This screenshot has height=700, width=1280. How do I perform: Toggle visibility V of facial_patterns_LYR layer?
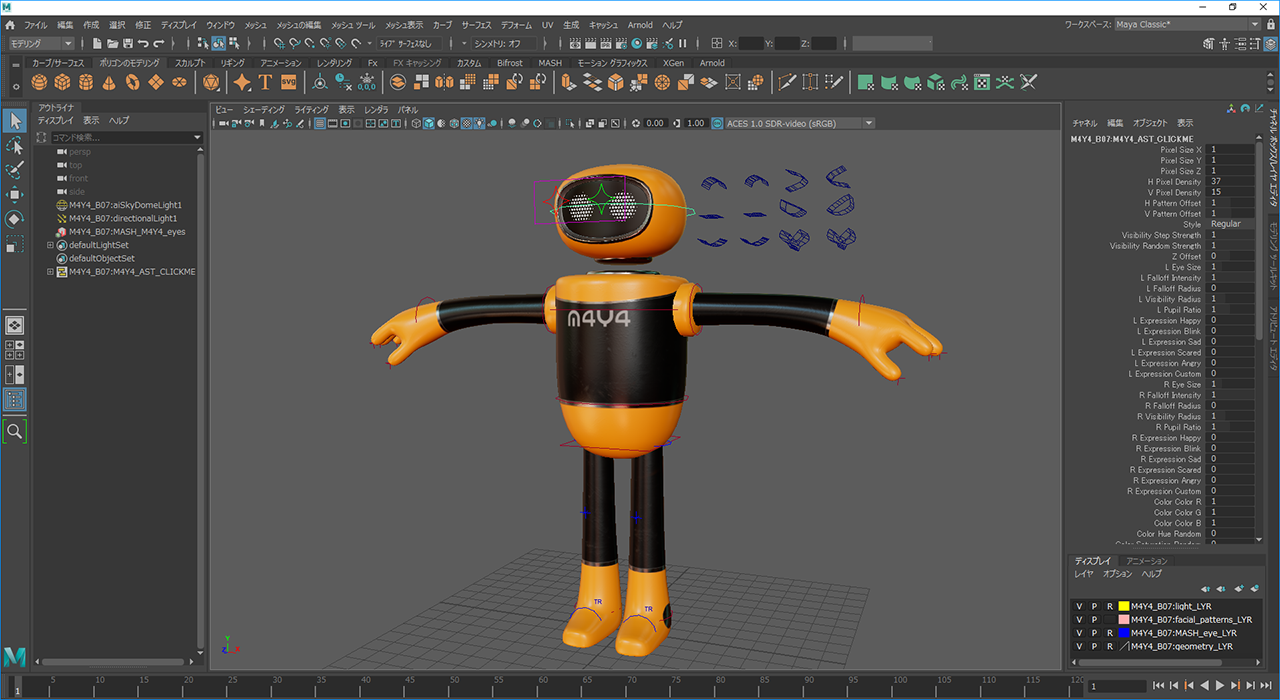(x=1079, y=620)
